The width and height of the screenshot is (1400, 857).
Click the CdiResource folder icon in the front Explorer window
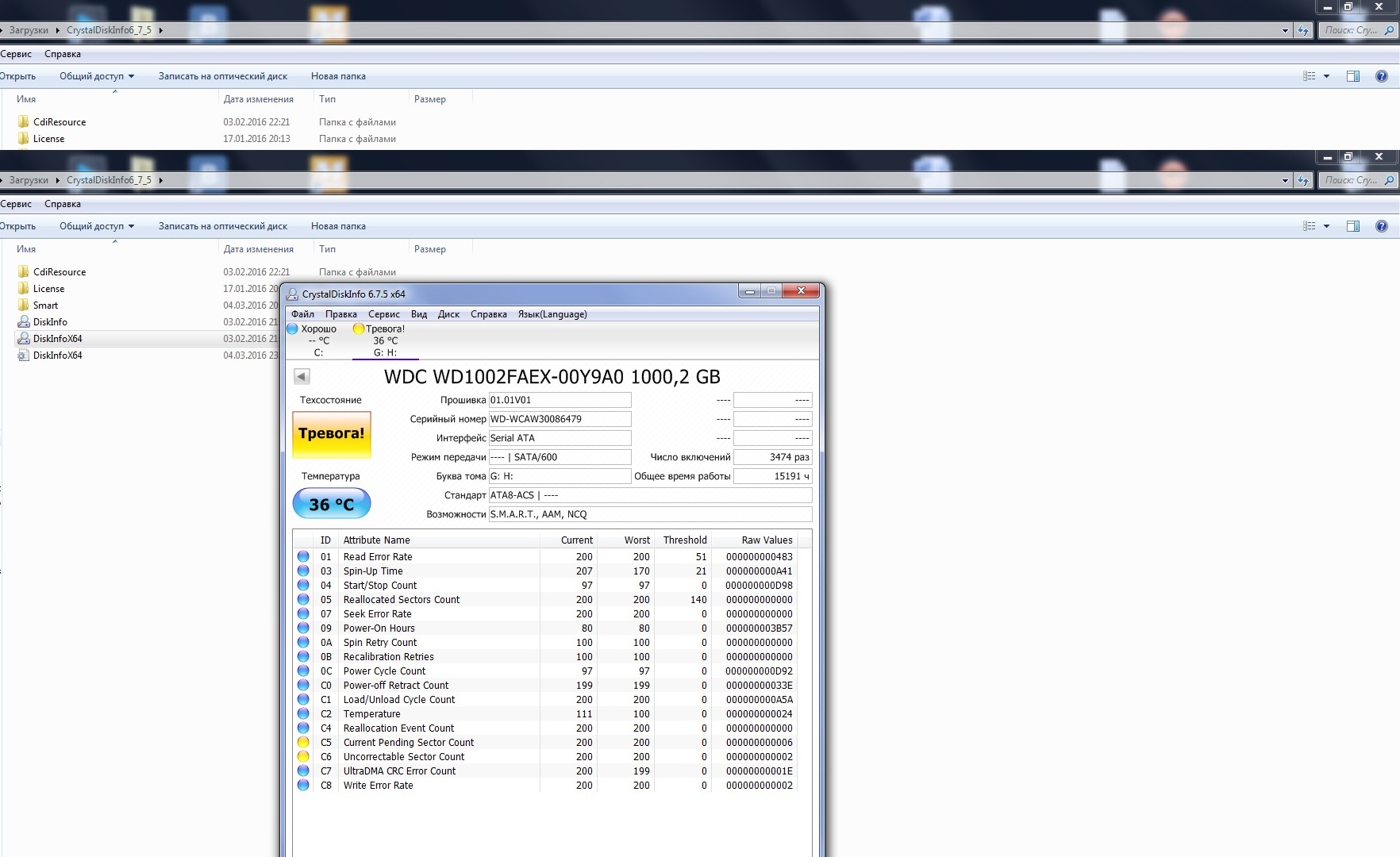(x=24, y=271)
